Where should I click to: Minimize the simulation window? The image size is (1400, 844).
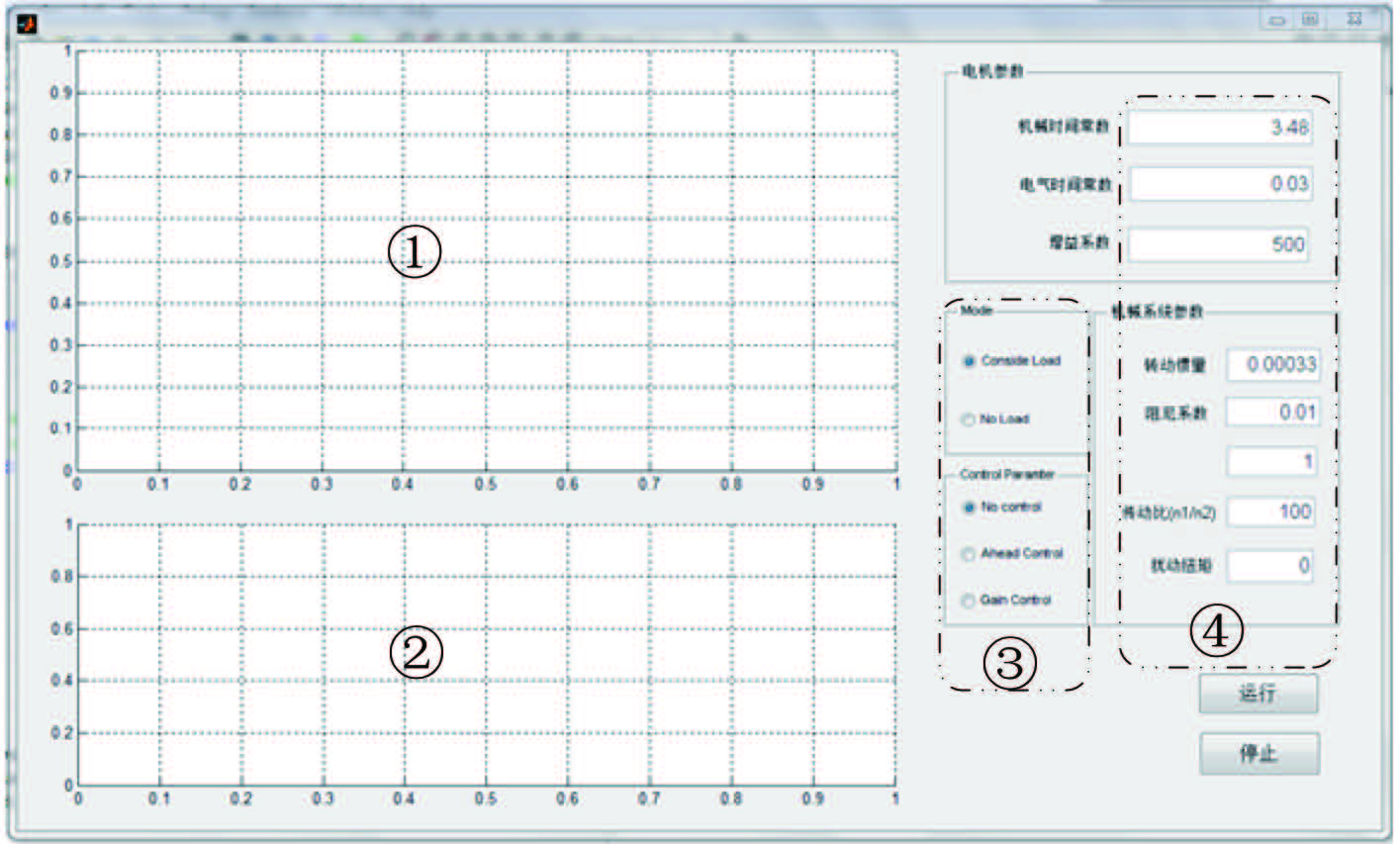[1277, 20]
